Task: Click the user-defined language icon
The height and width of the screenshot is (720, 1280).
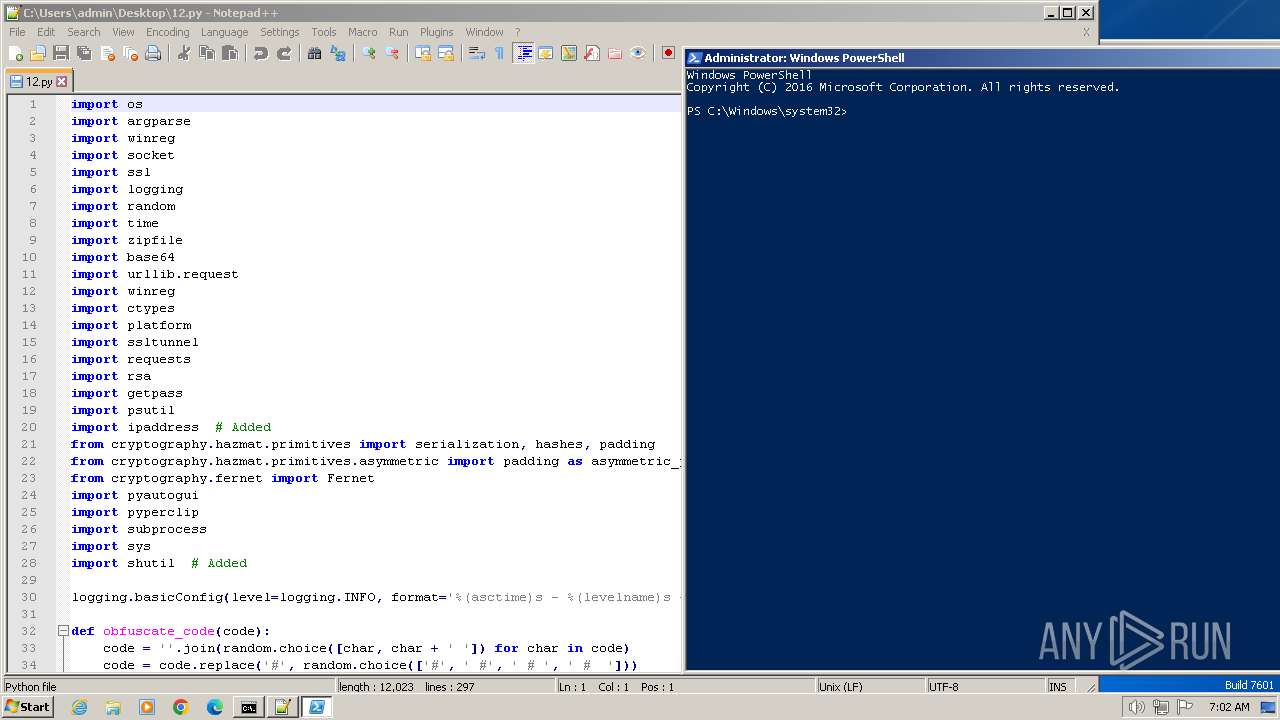Action: pyautogui.click(x=546, y=53)
